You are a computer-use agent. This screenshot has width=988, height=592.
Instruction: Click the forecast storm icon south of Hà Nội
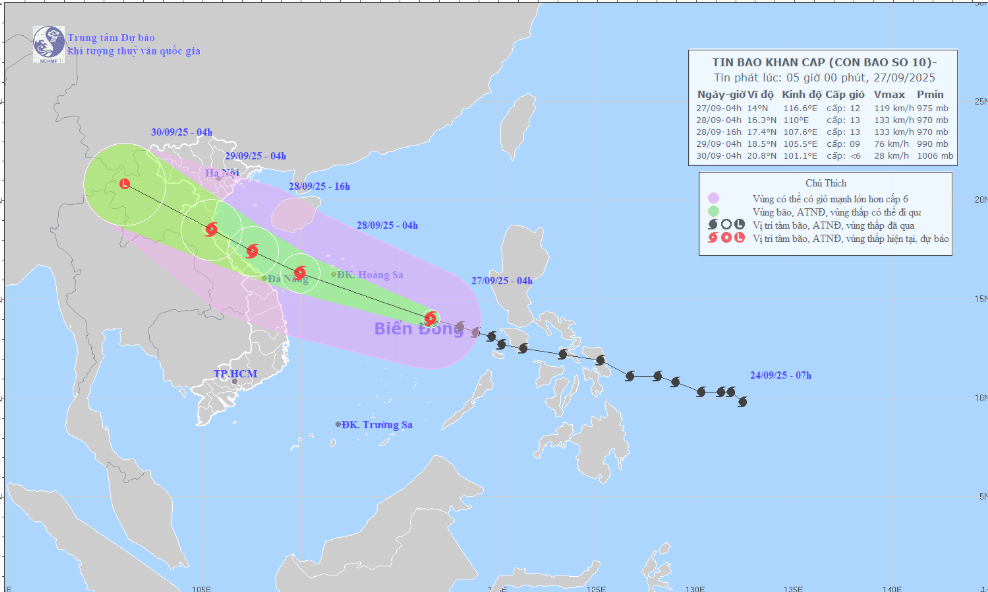[211, 229]
